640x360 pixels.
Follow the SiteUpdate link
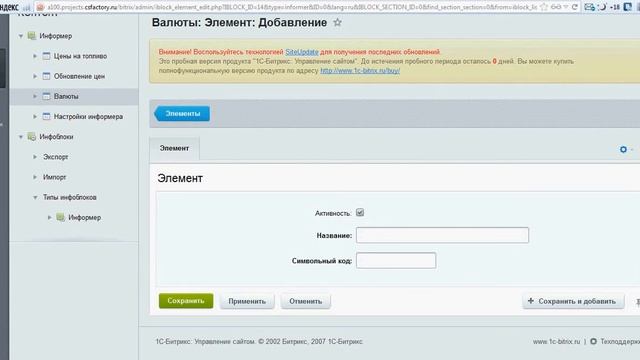(302, 52)
